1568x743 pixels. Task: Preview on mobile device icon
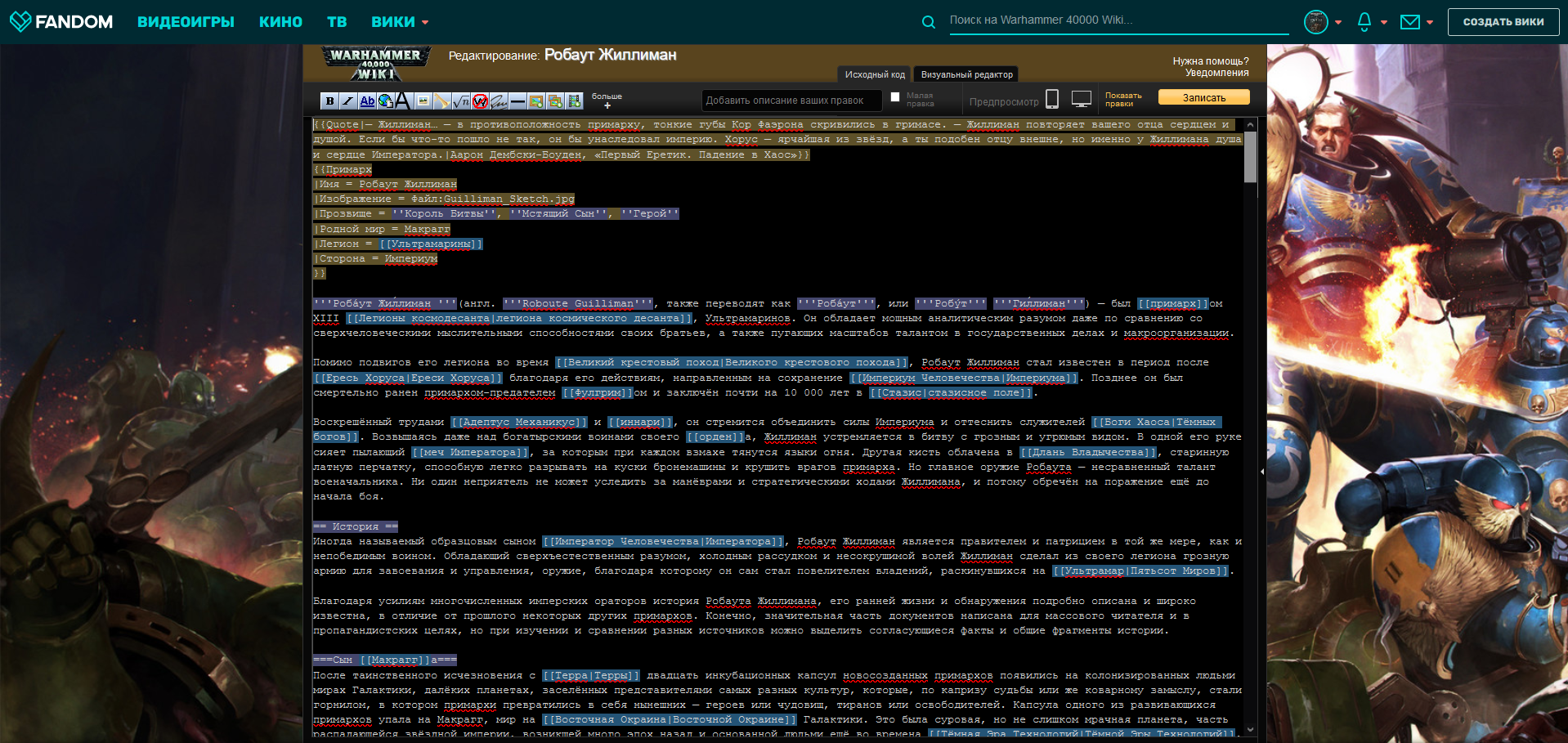tap(1052, 99)
